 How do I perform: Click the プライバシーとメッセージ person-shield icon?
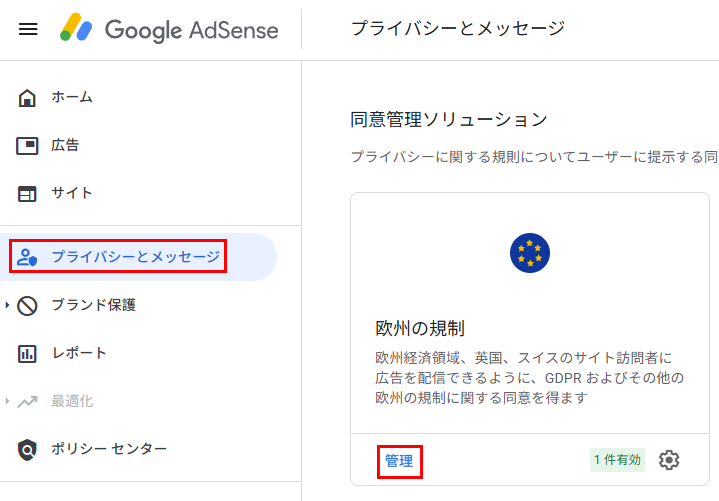click(x=27, y=257)
